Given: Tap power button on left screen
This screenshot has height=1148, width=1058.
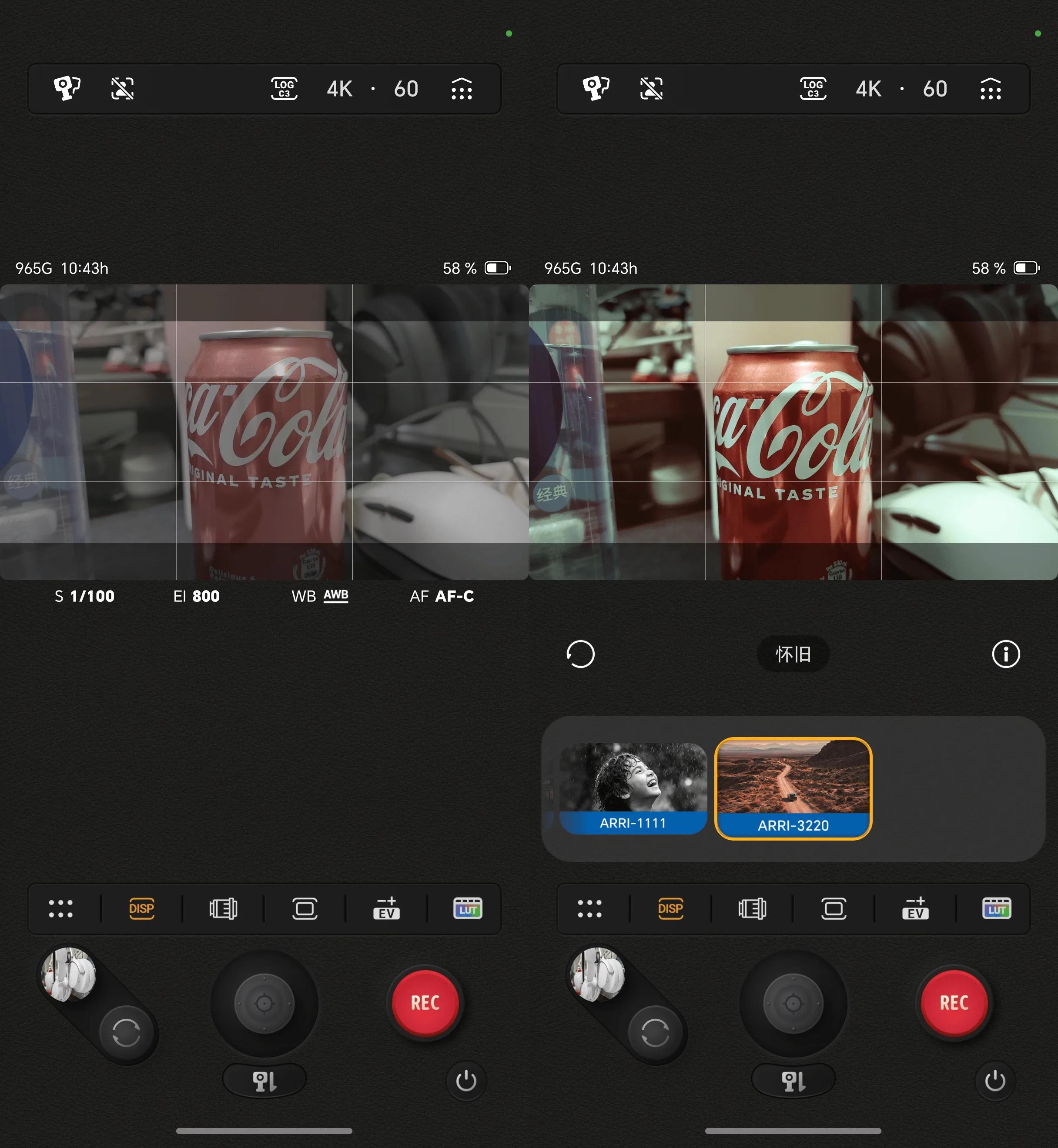Looking at the screenshot, I should pyautogui.click(x=466, y=1081).
